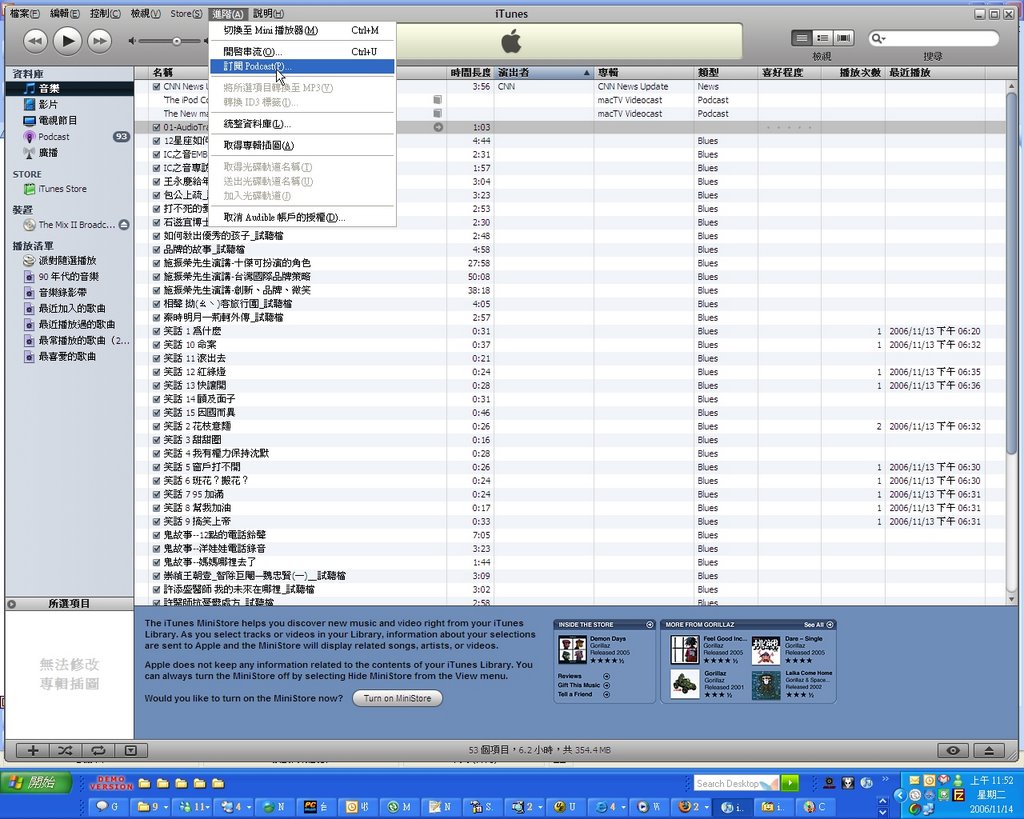
Task: Click Search Desktop field in taskbar
Action: coord(736,783)
